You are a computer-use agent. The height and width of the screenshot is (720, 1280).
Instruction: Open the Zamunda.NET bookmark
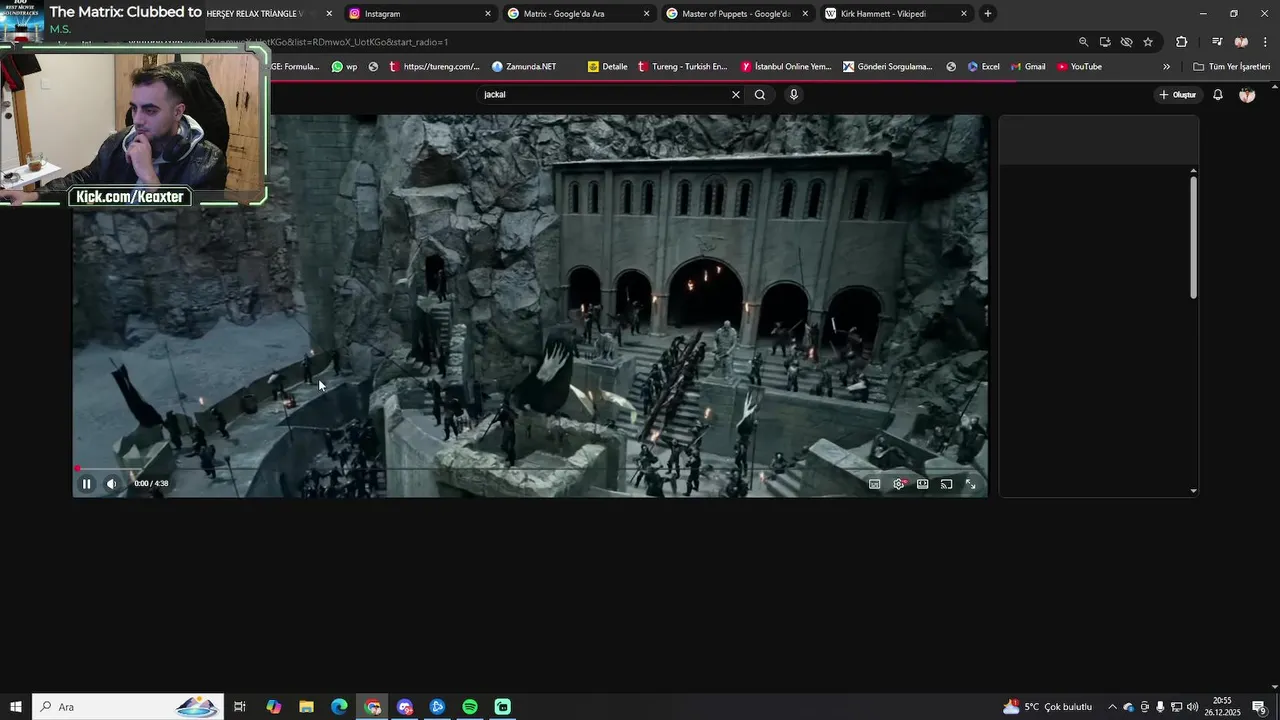coord(524,67)
